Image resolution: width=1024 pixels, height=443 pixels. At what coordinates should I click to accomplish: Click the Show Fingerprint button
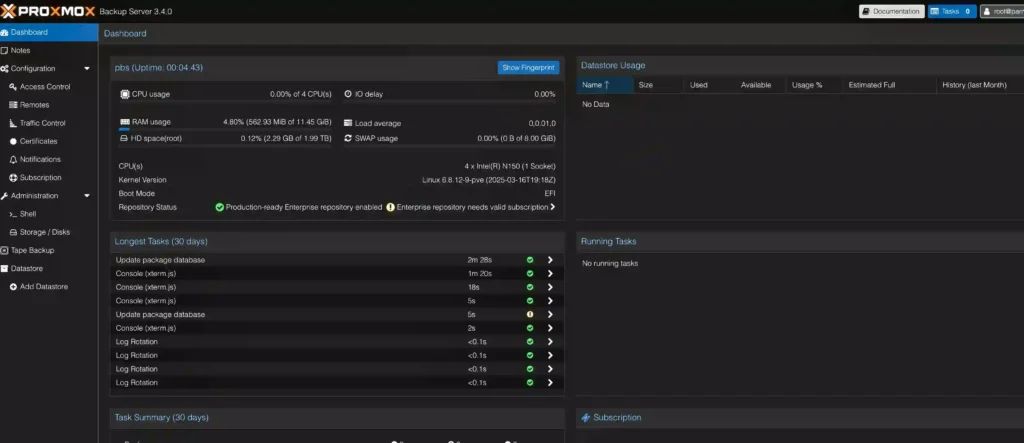pos(528,67)
